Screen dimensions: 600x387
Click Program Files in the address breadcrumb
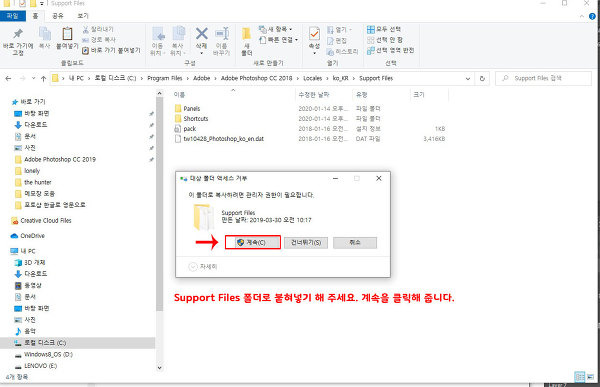(165, 78)
